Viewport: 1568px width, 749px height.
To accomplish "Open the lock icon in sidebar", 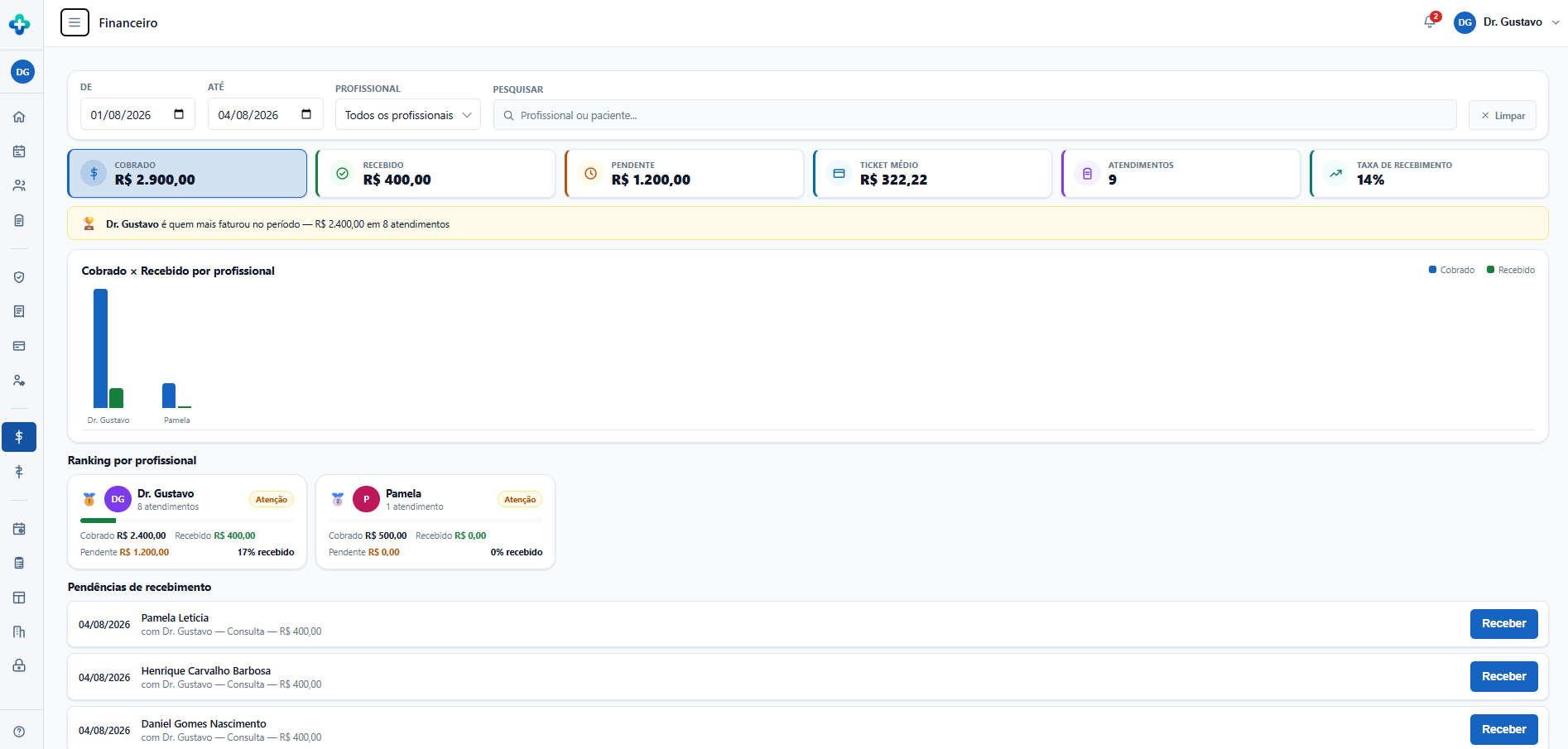I will [19, 665].
